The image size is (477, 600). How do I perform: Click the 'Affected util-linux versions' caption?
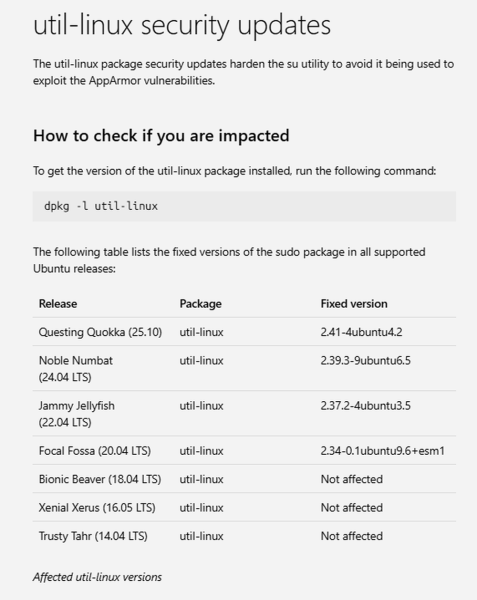pos(97,577)
